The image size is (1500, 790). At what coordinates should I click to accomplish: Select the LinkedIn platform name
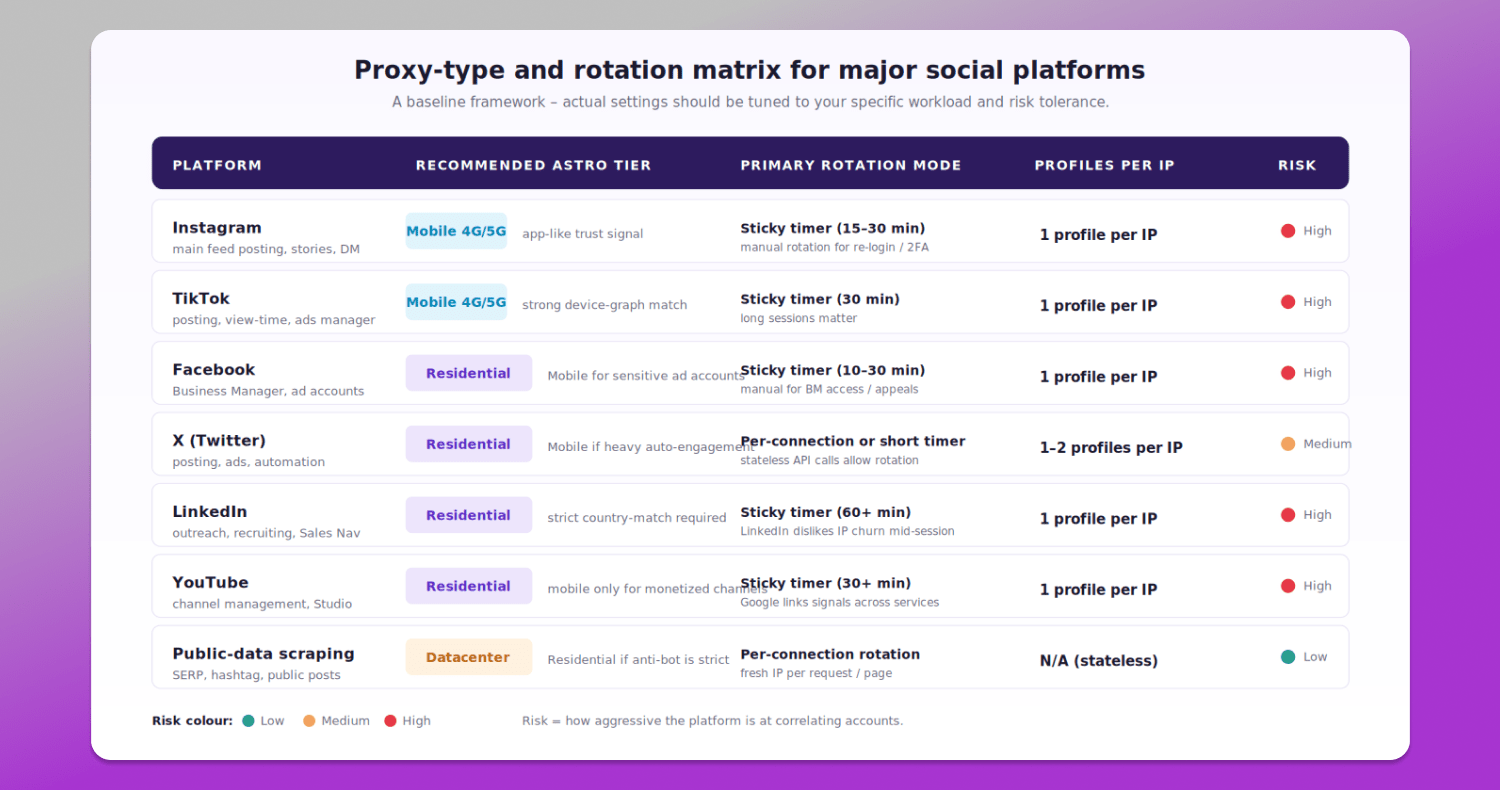click(210, 512)
